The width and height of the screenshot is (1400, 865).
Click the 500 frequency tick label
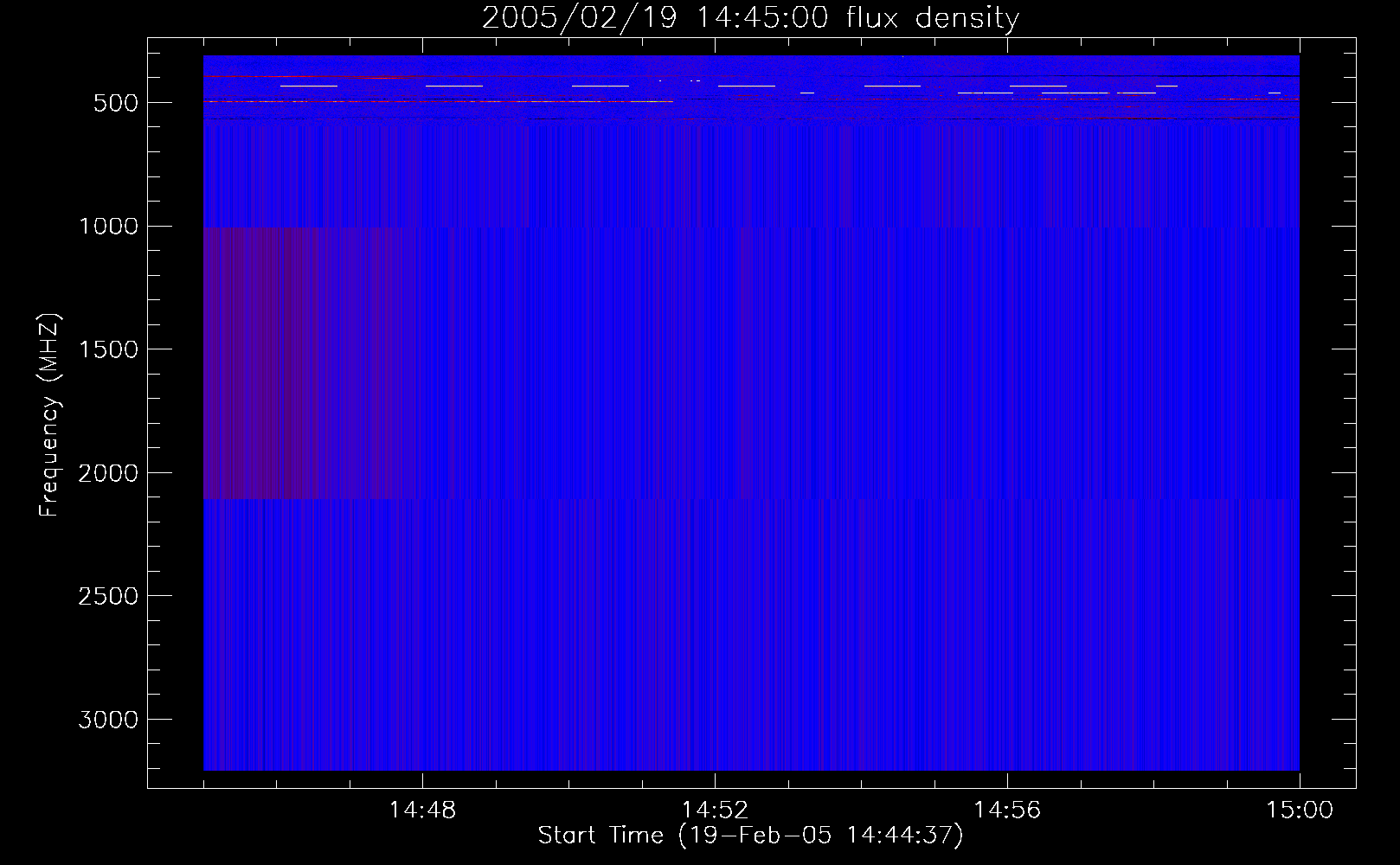pos(116,103)
